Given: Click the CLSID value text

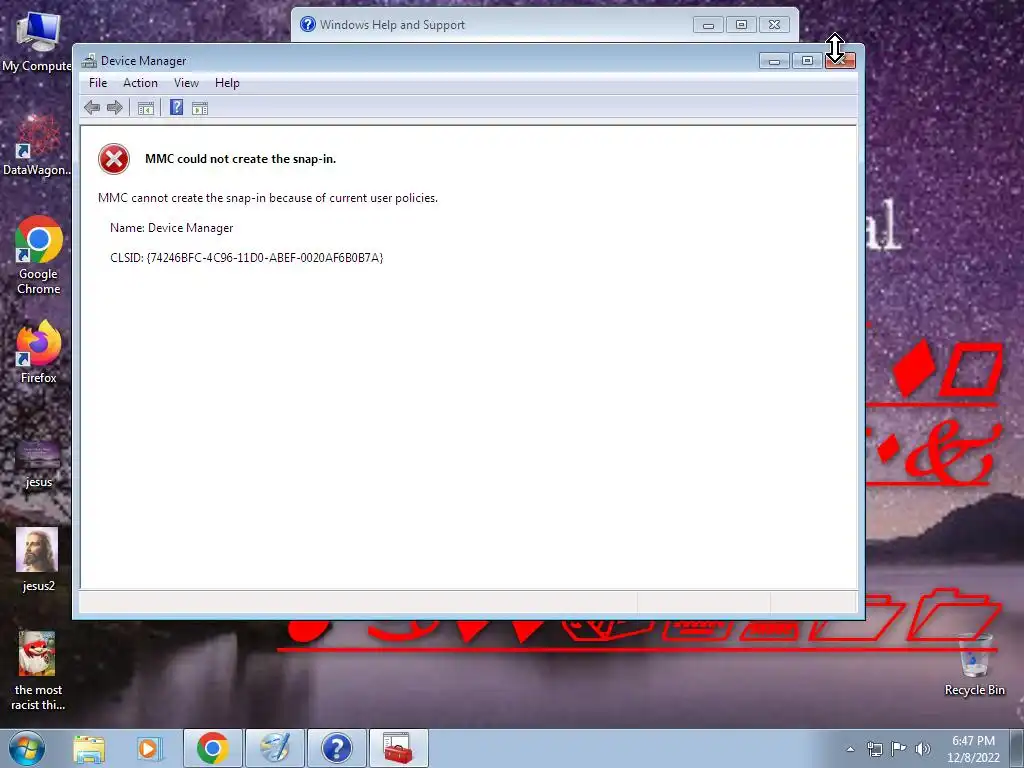Looking at the screenshot, I should tap(265, 257).
